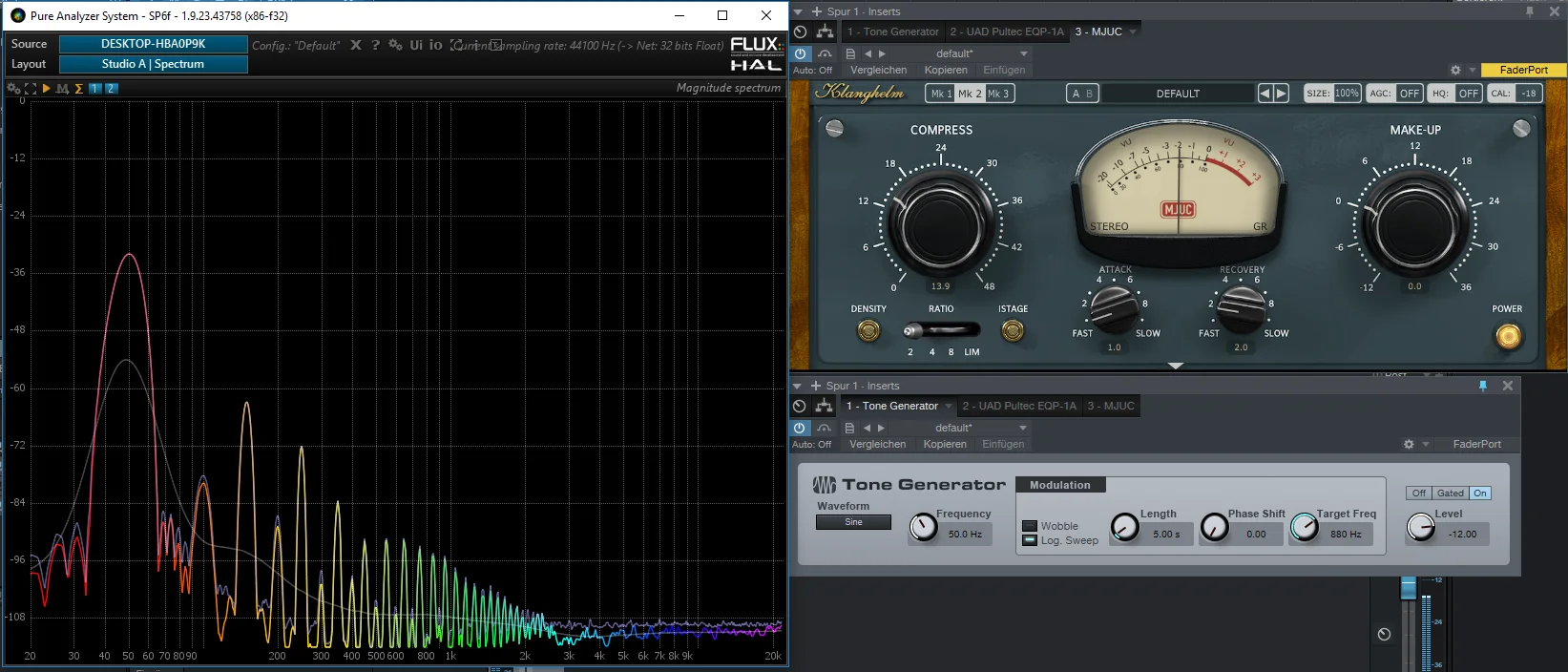The image size is (1568, 672).
Task: Toggle the Log. Sweep checkbox
Action: 1029,540
